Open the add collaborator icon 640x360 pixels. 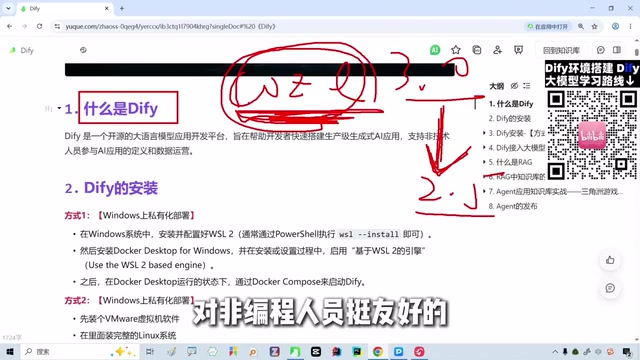(x=497, y=50)
